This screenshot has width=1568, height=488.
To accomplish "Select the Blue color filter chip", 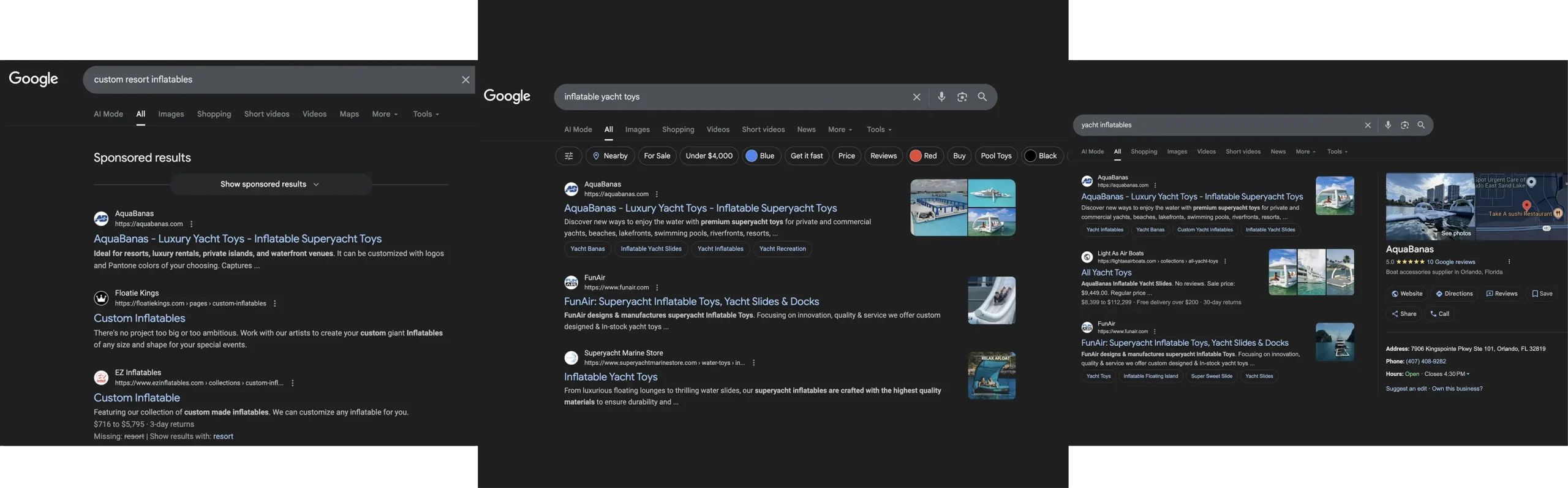I will point(760,156).
